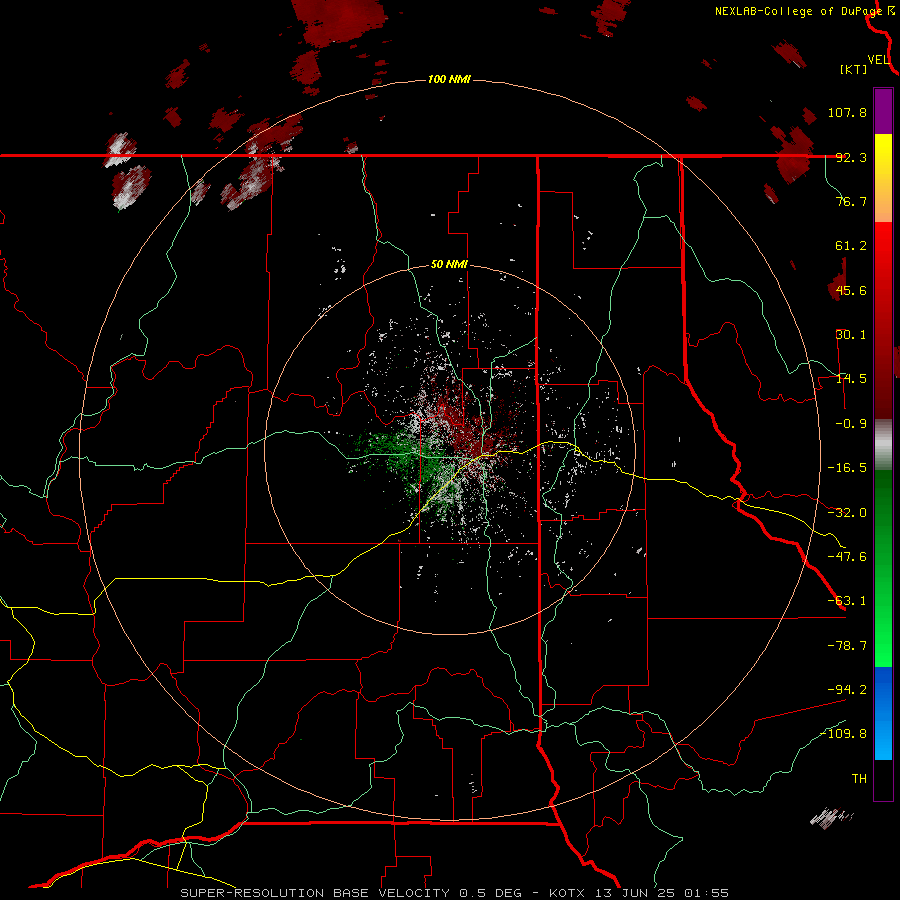The image size is (900, 900).
Task: Click the 14.5 velocity scale value
Action: point(851,379)
